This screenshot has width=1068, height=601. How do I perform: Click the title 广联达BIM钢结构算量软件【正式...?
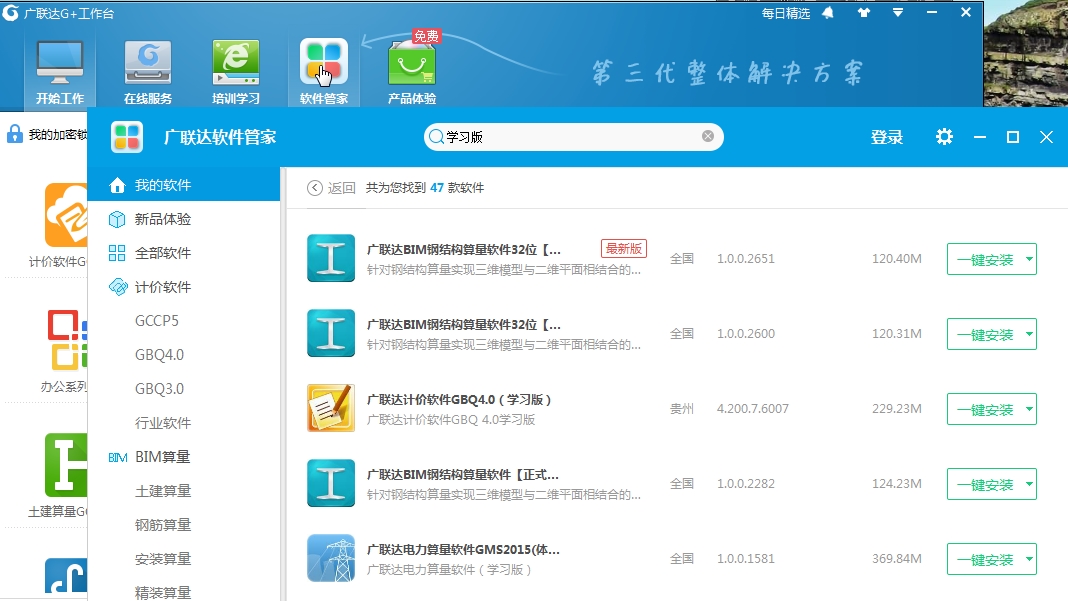point(462,474)
